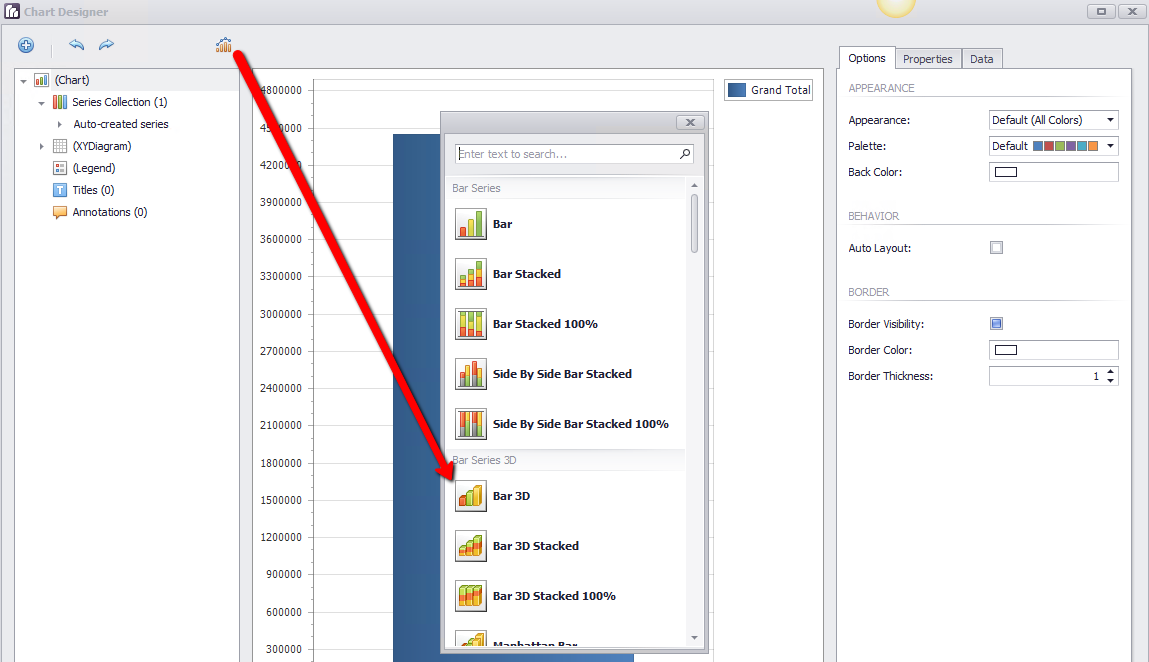Select the Bar 3D series icon

tap(470, 496)
